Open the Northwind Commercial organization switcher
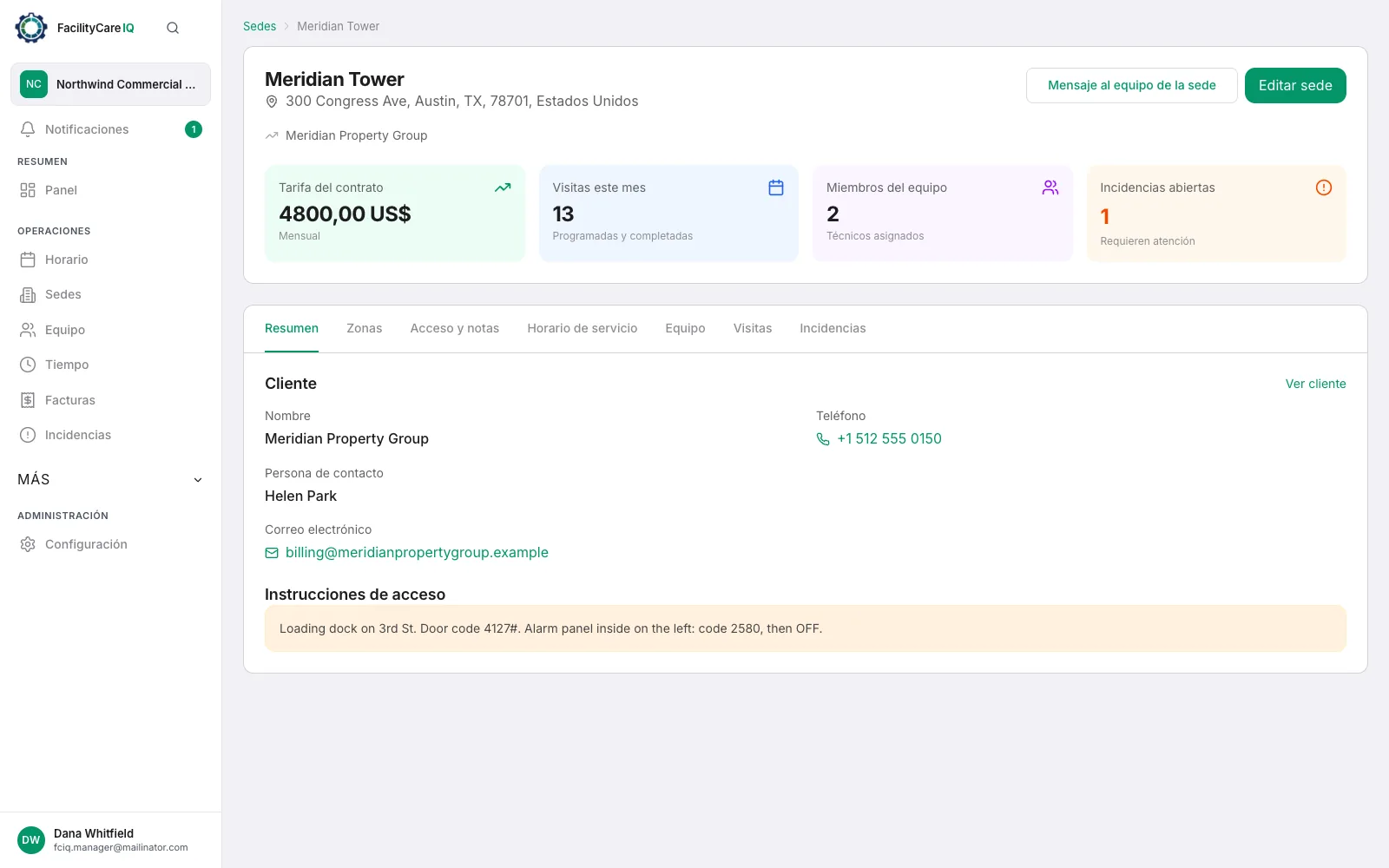This screenshot has height=868, width=1389. (110, 84)
